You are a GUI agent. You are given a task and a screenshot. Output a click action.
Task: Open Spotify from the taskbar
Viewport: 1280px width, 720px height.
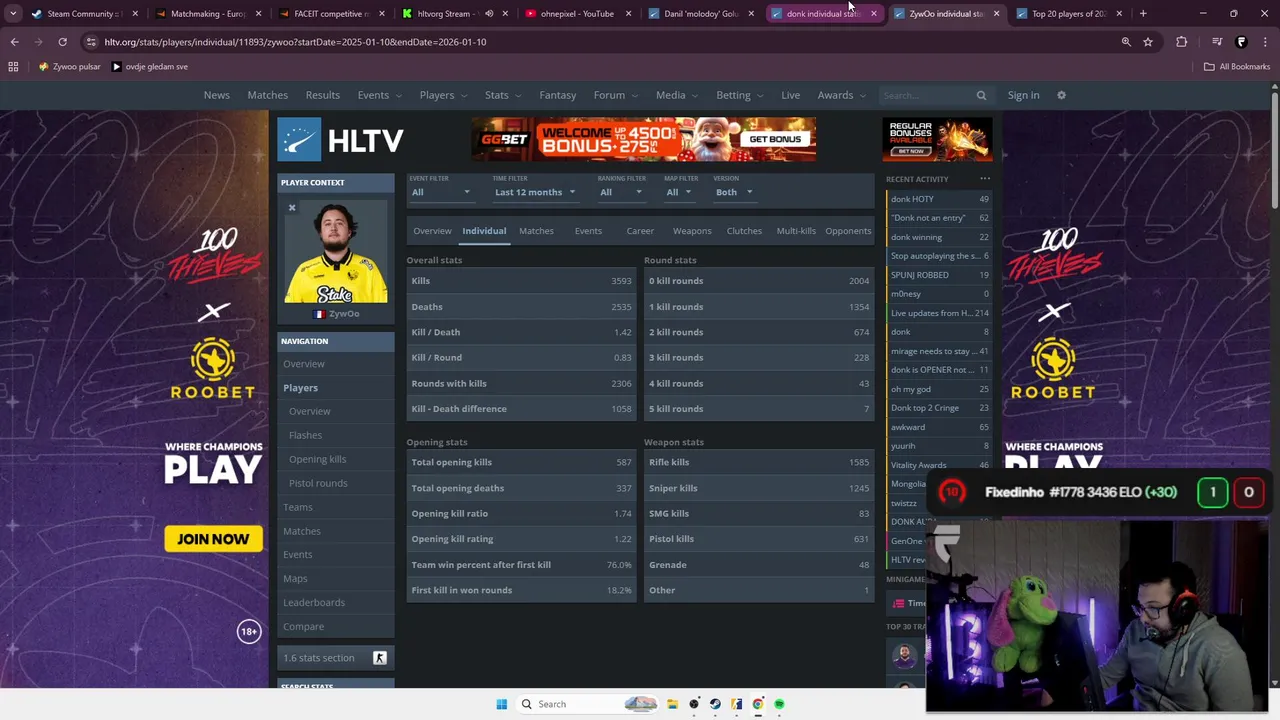click(779, 704)
